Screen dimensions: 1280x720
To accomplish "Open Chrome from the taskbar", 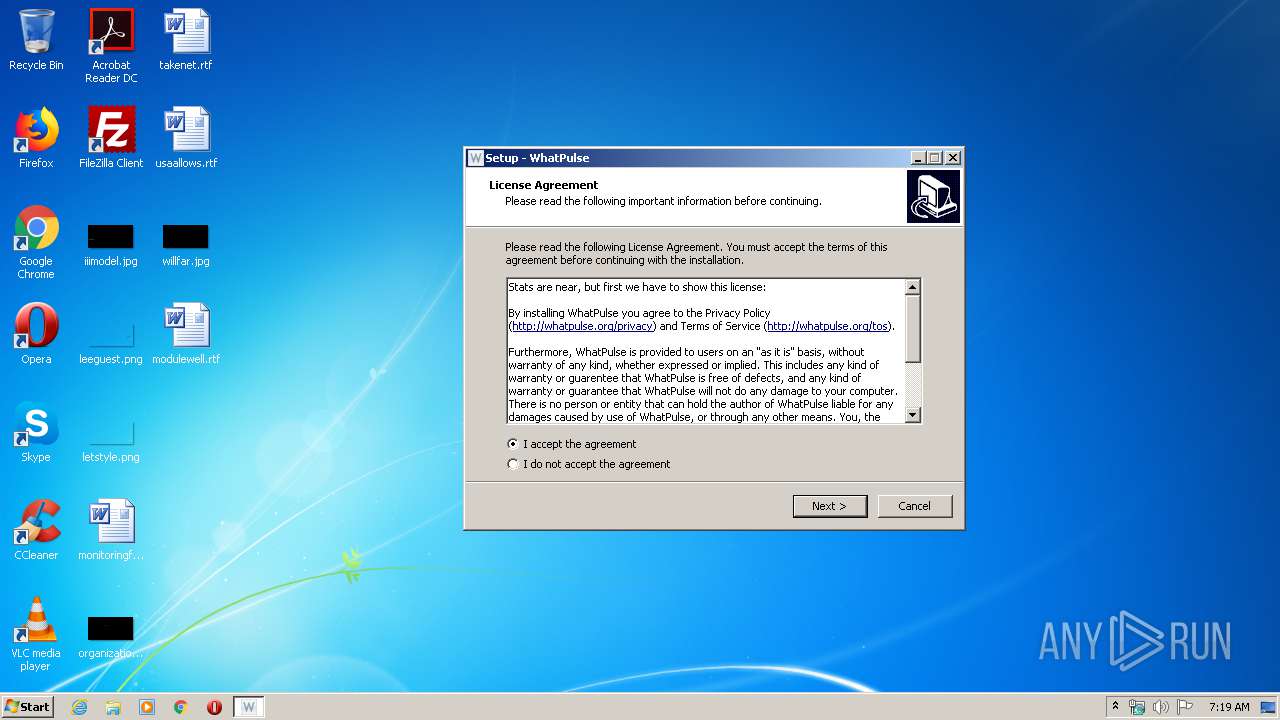I will point(181,707).
